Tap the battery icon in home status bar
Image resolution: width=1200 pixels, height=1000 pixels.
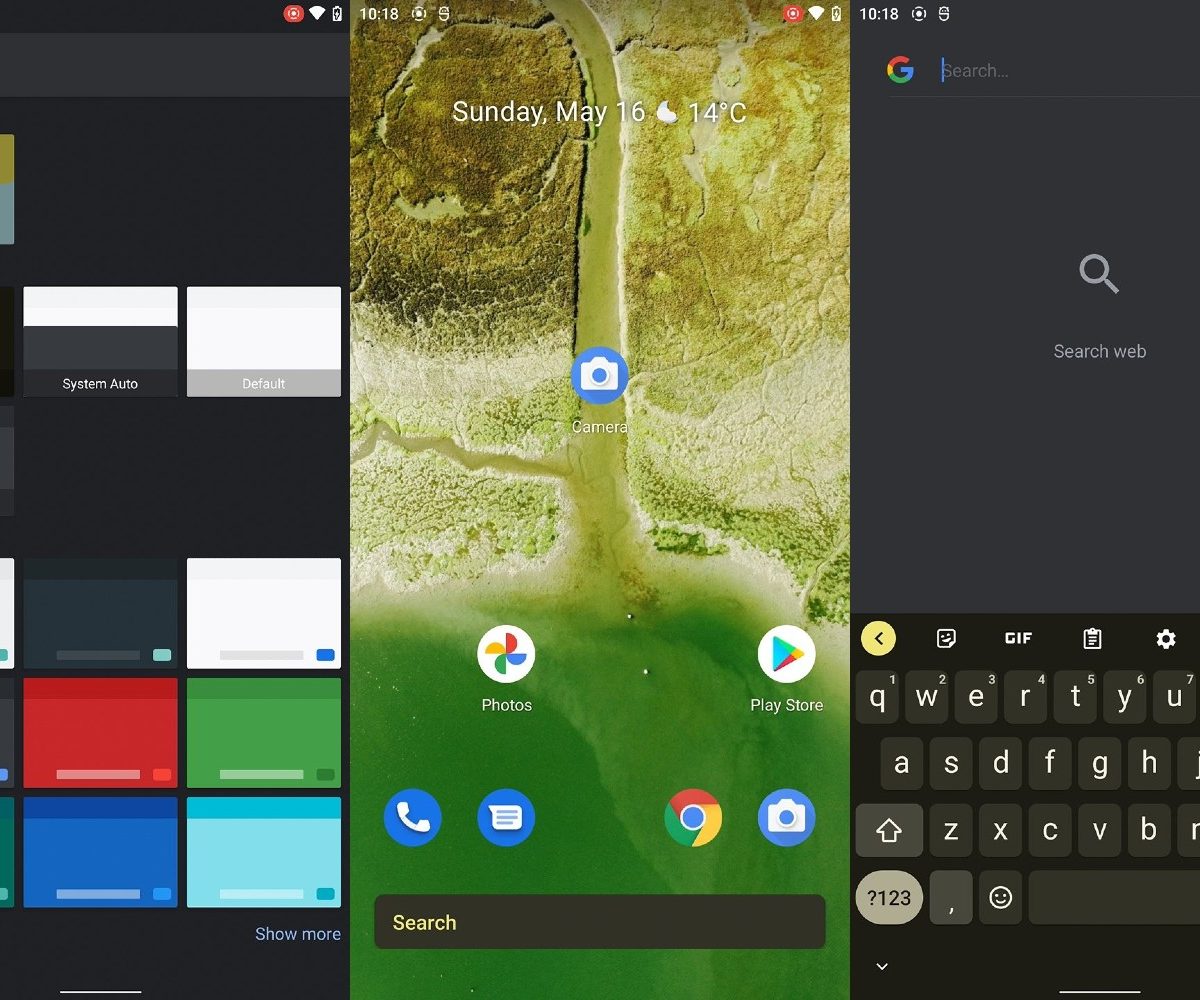tap(837, 14)
